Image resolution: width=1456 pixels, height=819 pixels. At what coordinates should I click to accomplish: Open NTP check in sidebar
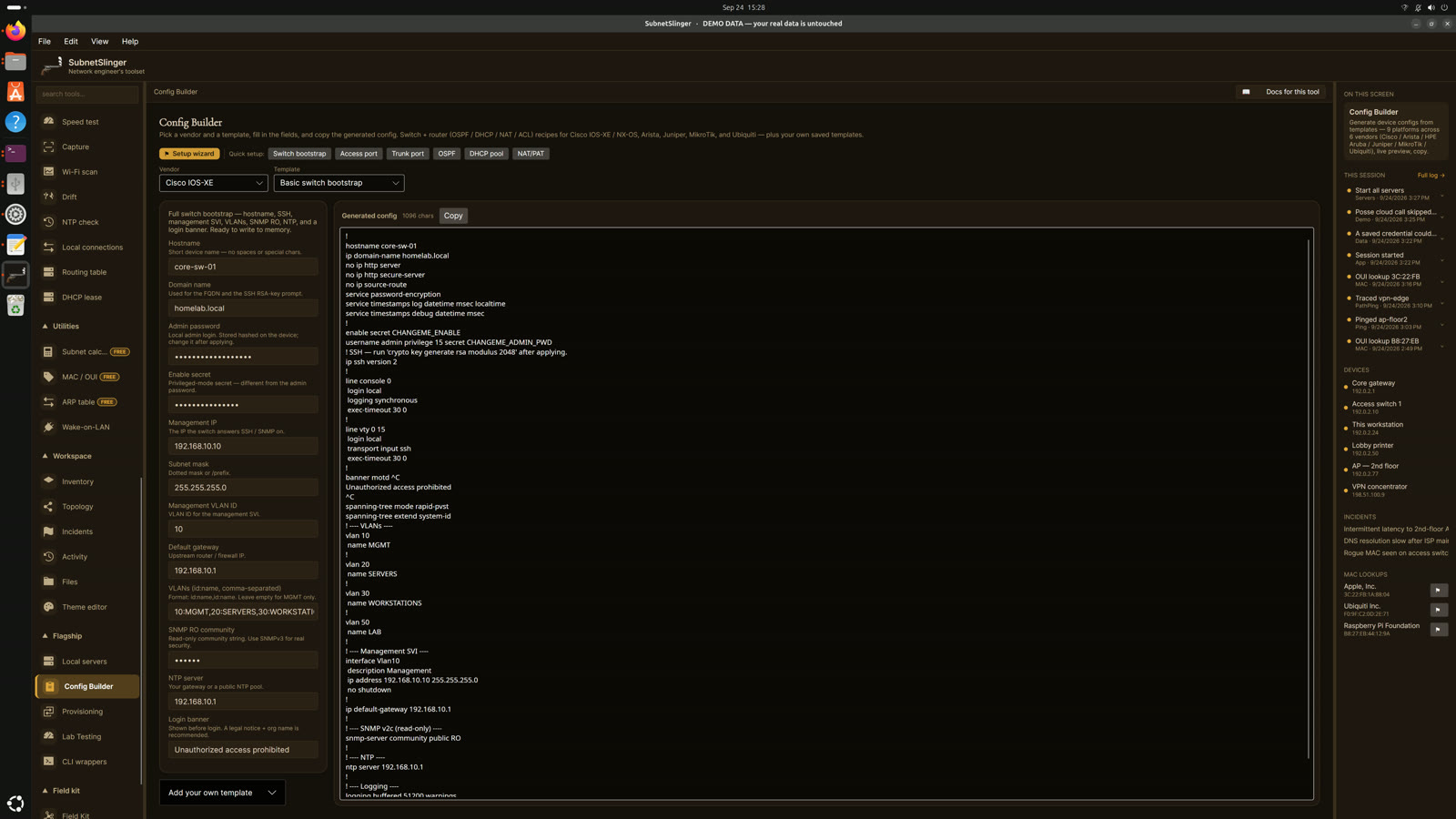87,222
